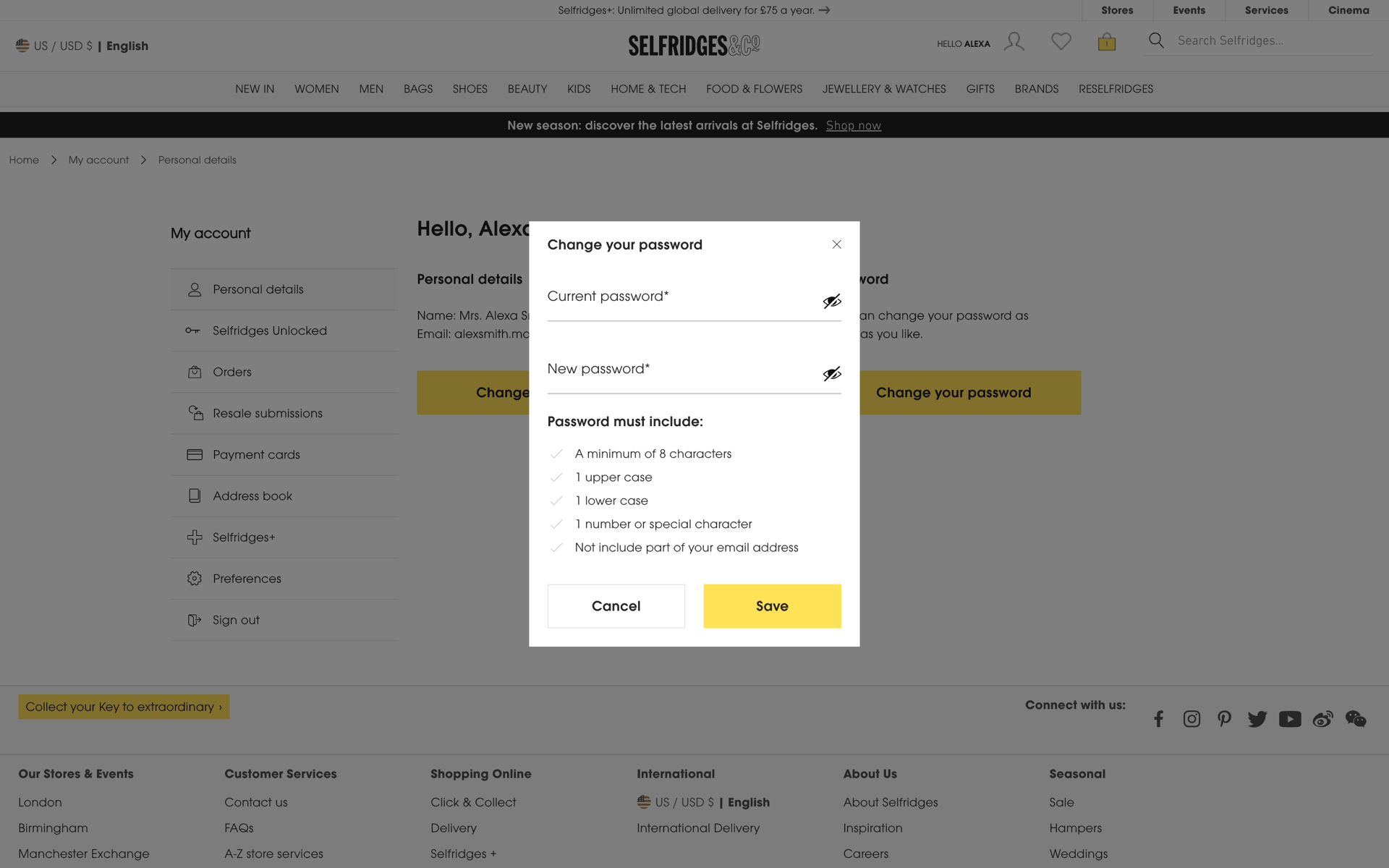Open About Selfridges footer link

pos(890,802)
